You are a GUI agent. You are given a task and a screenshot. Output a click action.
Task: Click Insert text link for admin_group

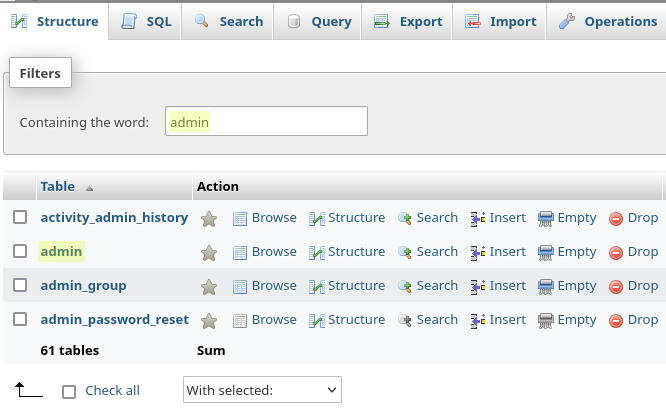507,285
